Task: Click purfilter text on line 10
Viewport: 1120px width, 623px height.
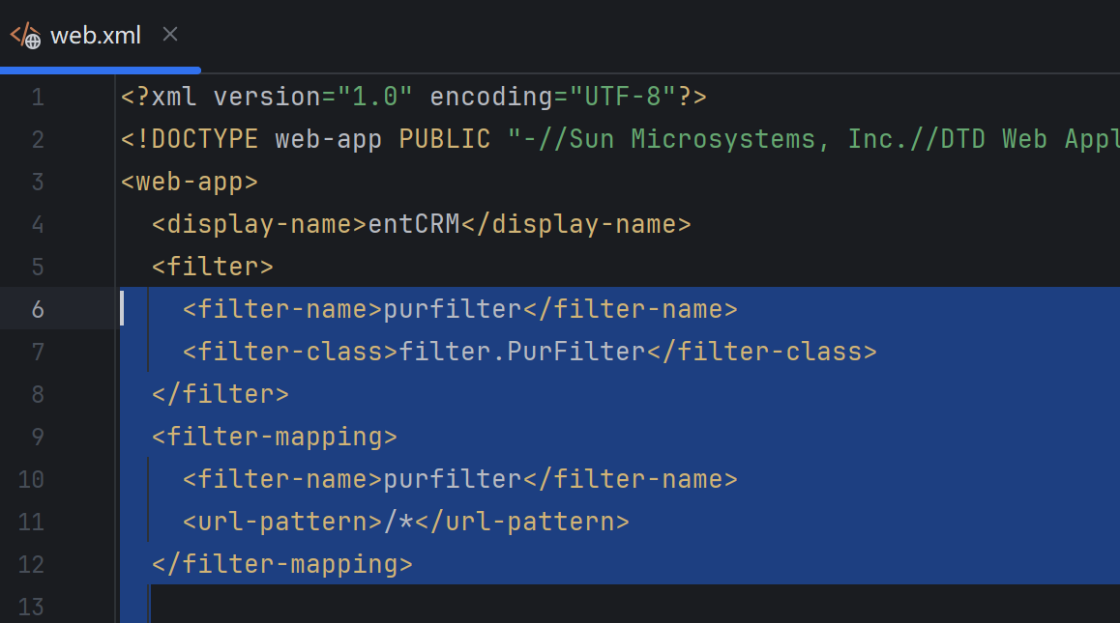Action: pos(452,480)
